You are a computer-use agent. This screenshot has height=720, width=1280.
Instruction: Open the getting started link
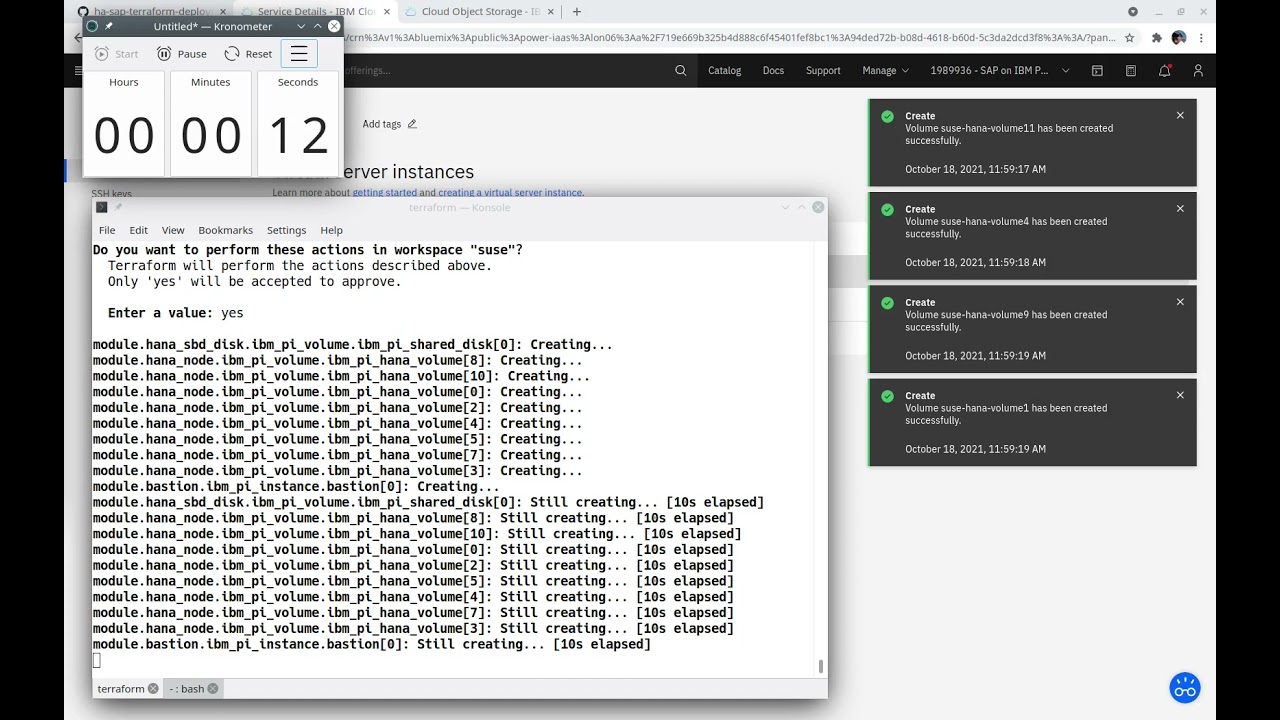384,193
